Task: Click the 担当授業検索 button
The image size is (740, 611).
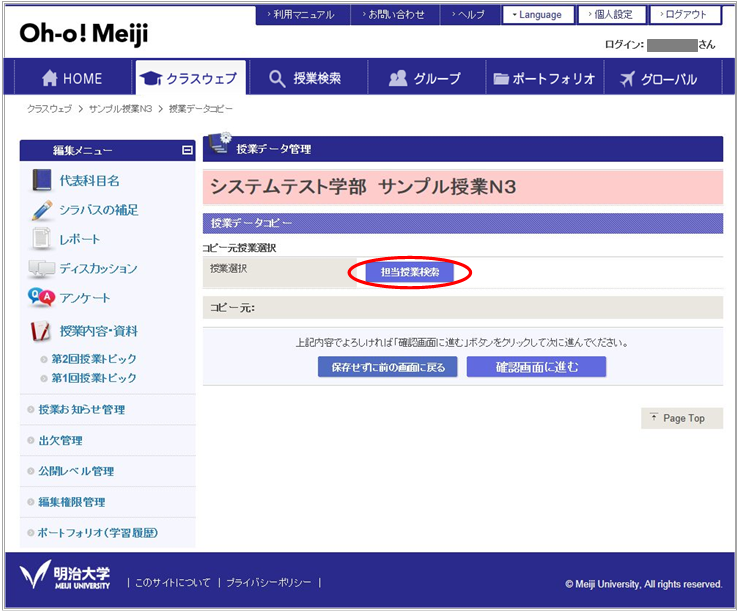Action: tap(410, 272)
